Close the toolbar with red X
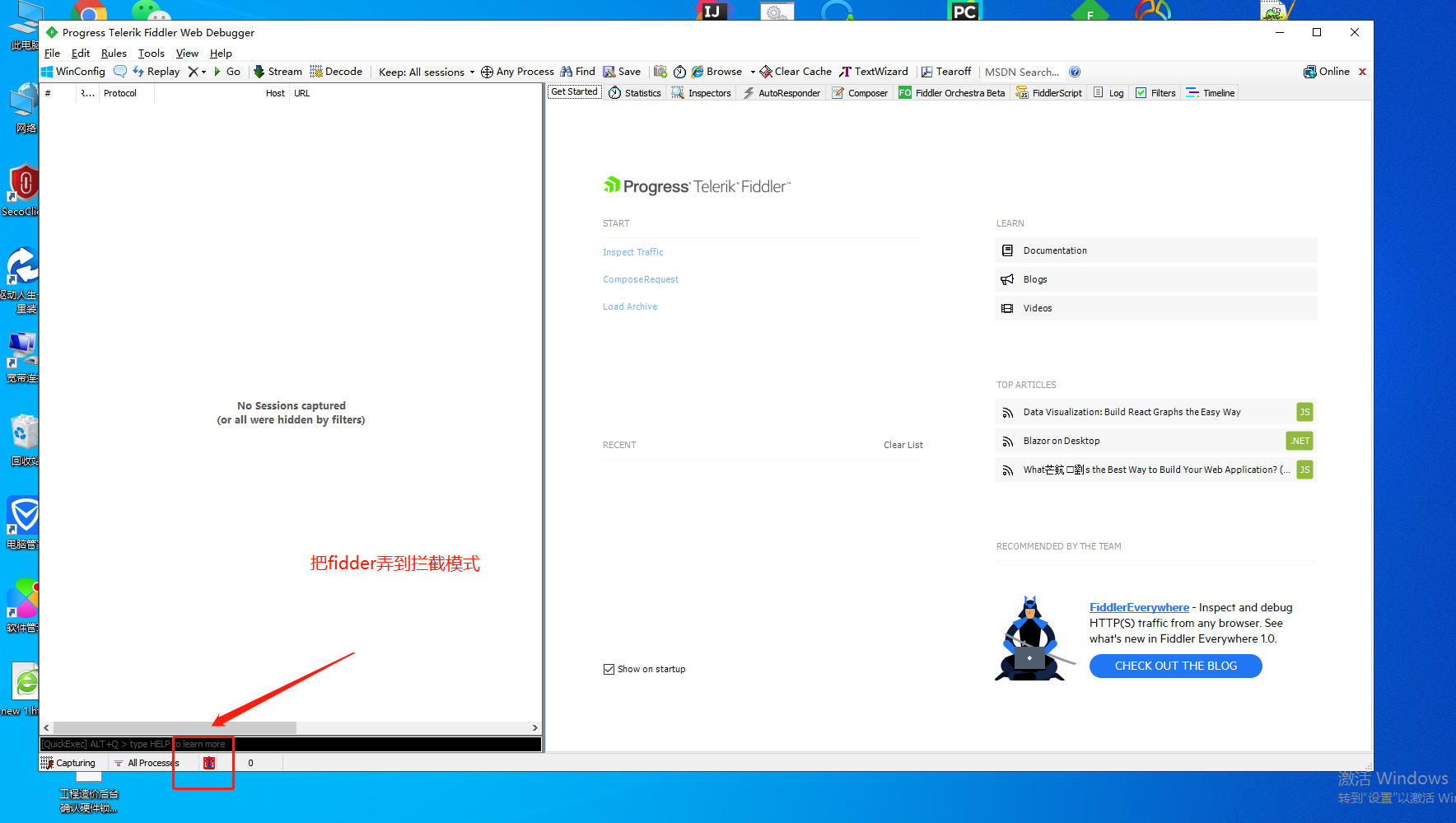The height and width of the screenshot is (823, 1456). [1362, 72]
